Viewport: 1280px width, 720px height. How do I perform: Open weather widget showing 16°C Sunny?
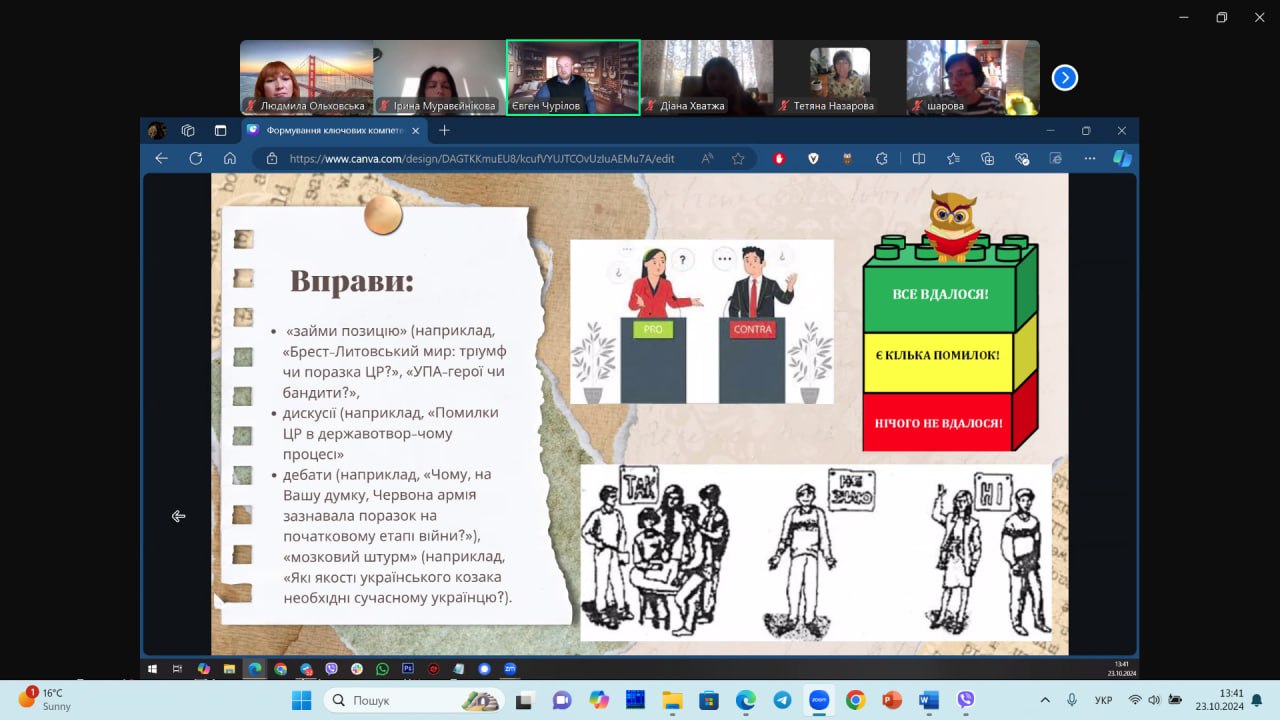pos(45,699)
